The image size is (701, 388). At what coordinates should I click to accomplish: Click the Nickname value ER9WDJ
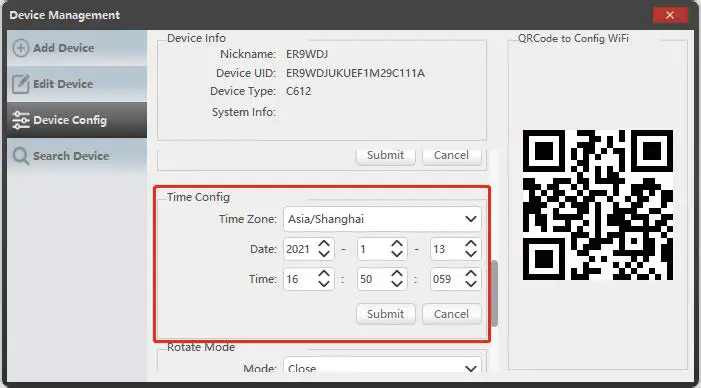(x=307, y=54)
